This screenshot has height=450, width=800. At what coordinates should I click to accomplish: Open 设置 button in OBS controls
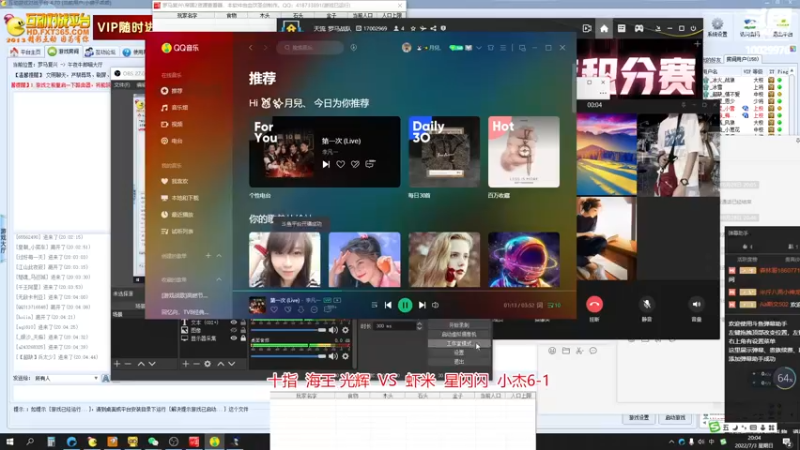pyautogui.click(x=459, y=353)
